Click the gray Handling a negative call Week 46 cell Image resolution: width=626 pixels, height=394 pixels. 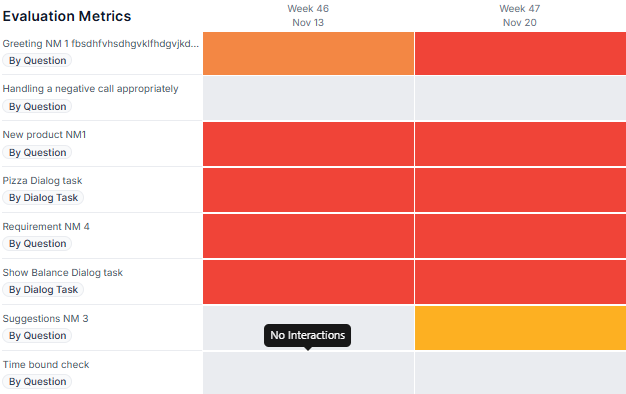click(308, 98)
